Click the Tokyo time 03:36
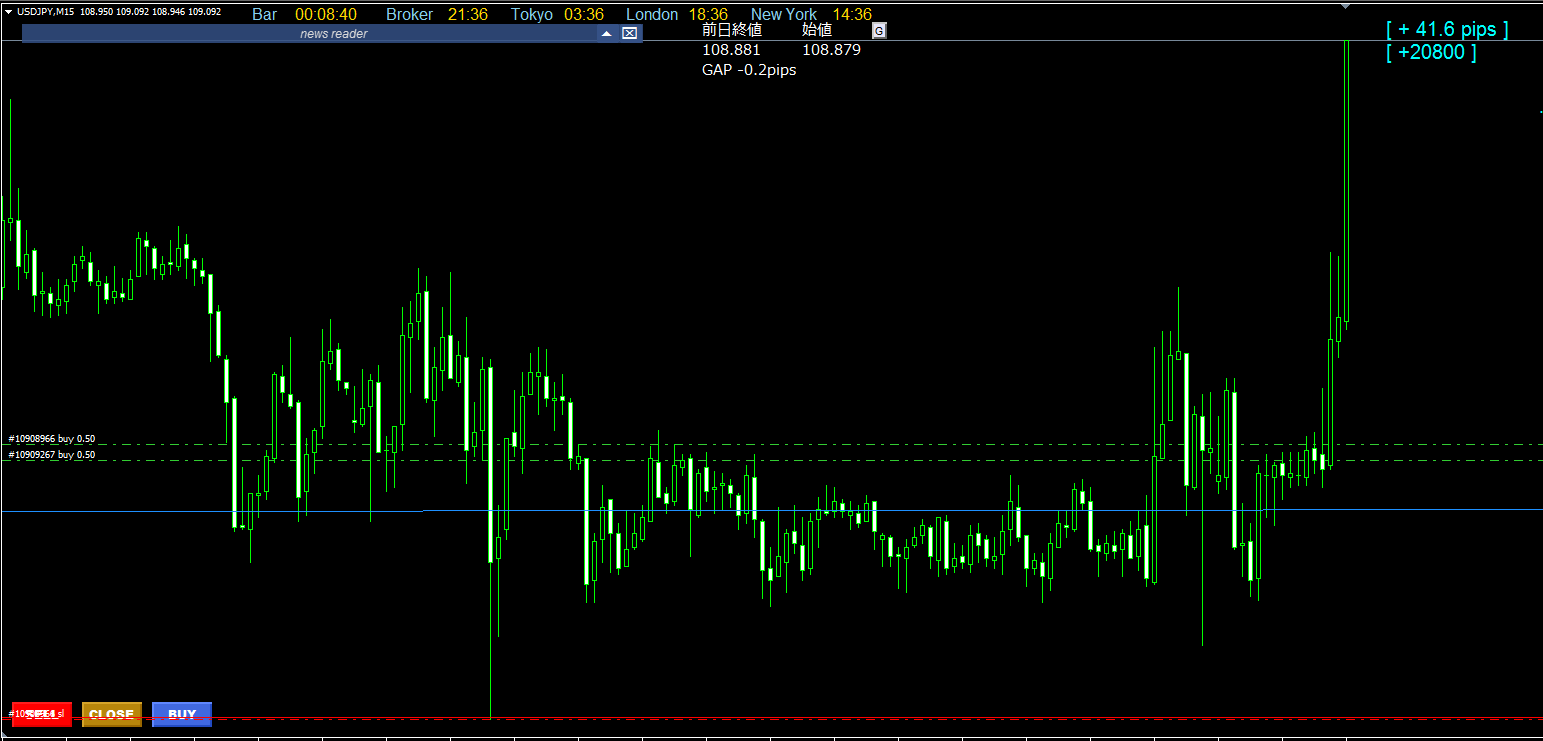 [584, 14]
